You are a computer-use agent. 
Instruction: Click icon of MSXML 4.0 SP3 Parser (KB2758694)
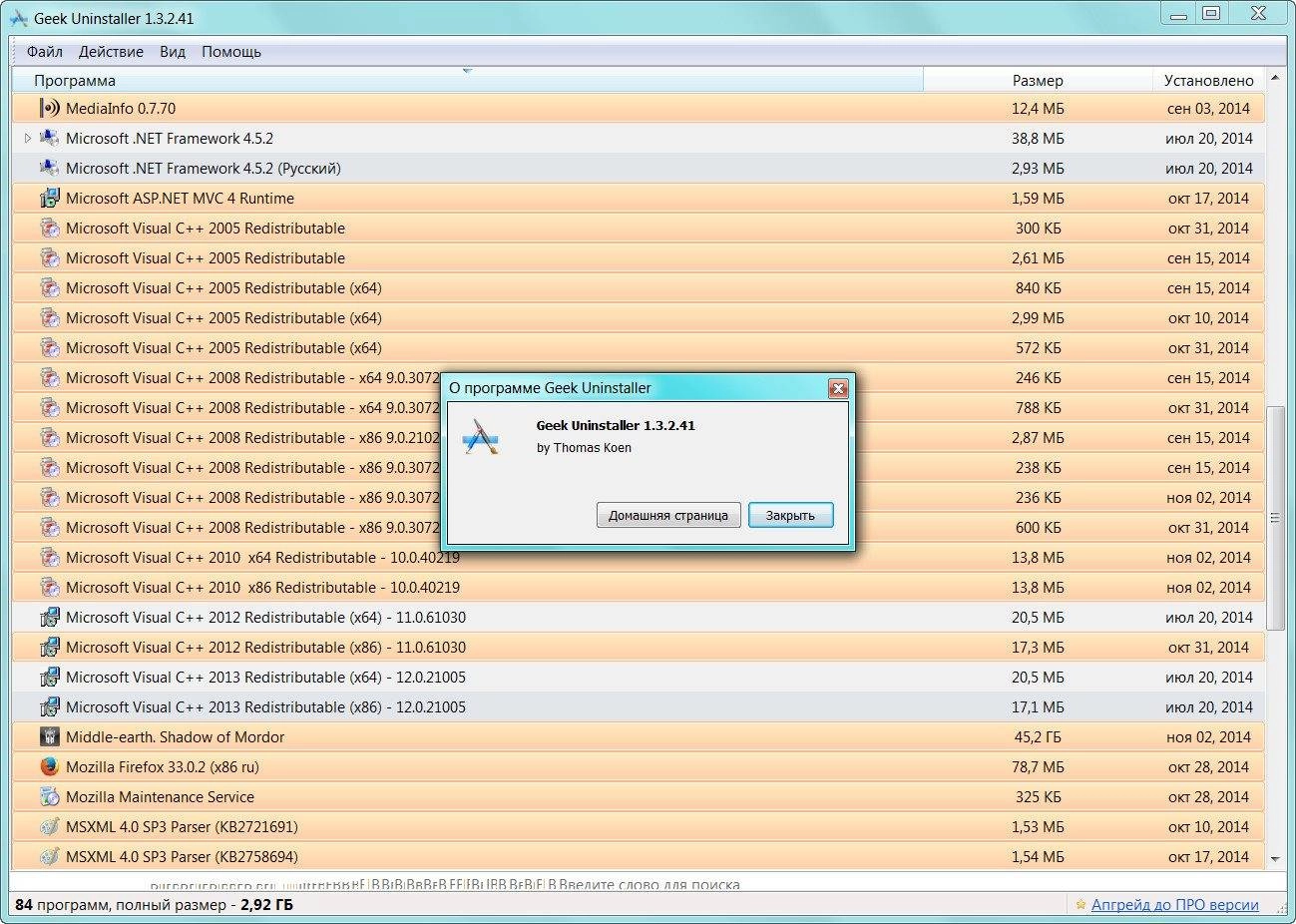pos(49,856)
